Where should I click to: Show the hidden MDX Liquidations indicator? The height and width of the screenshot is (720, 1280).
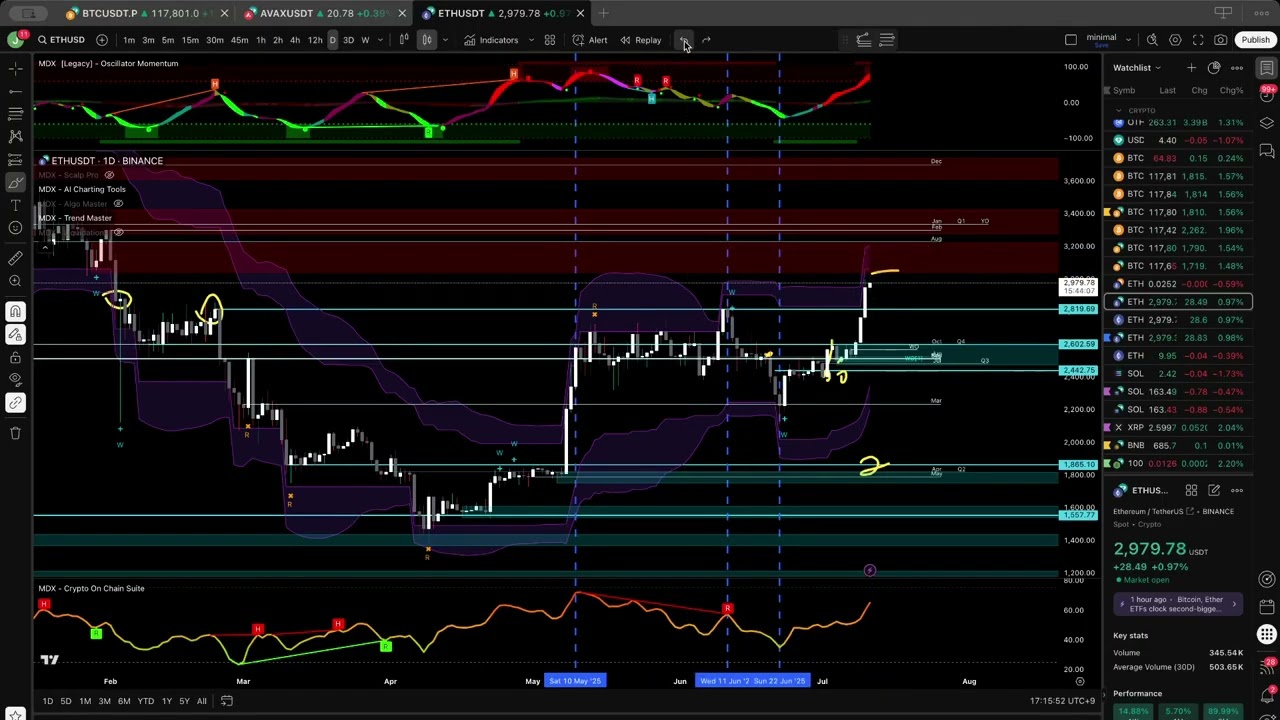[x=118, y=233]
